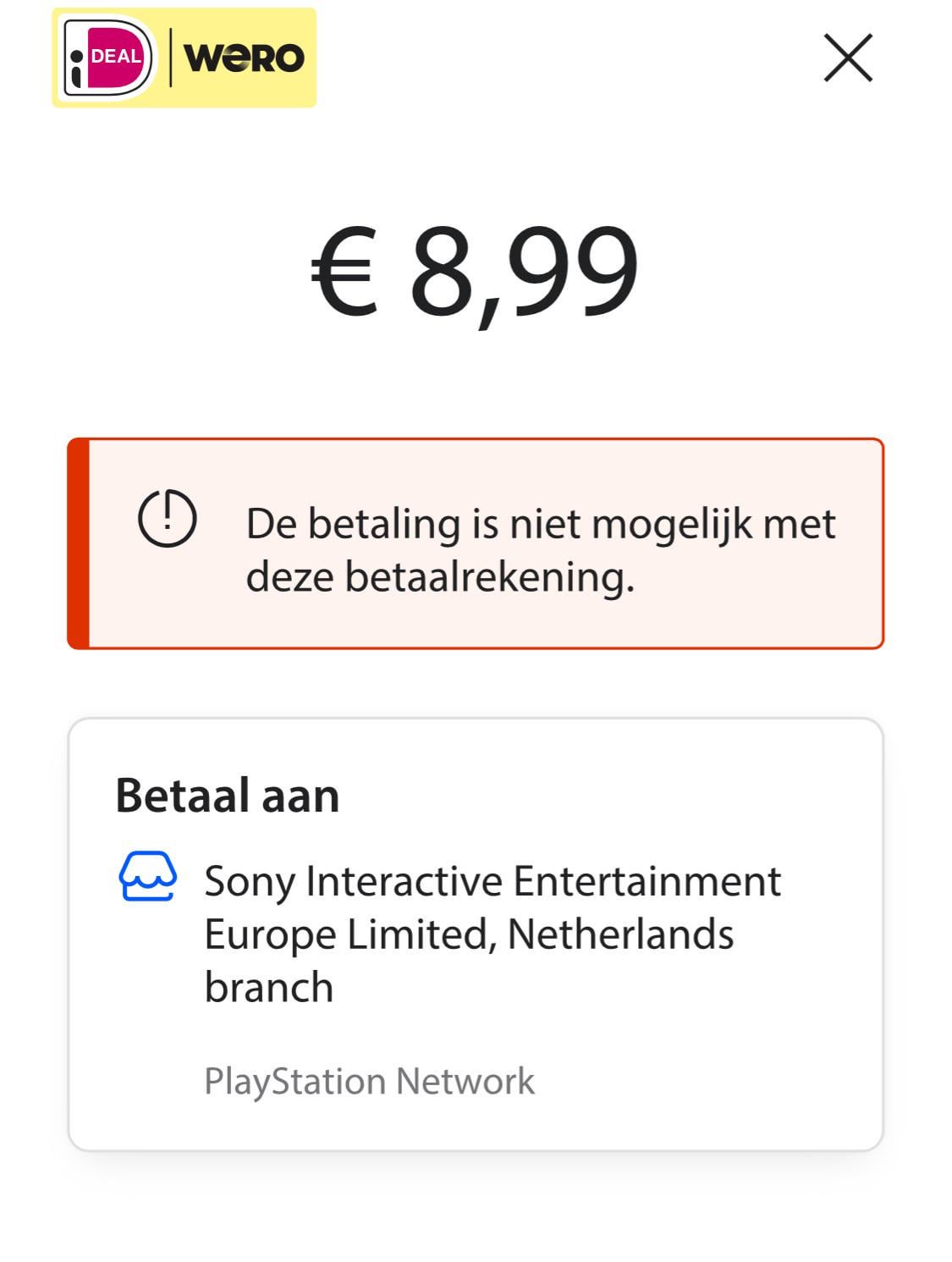Click 'Sony Interactive Entertainment' merchant name

coord(493,881)
